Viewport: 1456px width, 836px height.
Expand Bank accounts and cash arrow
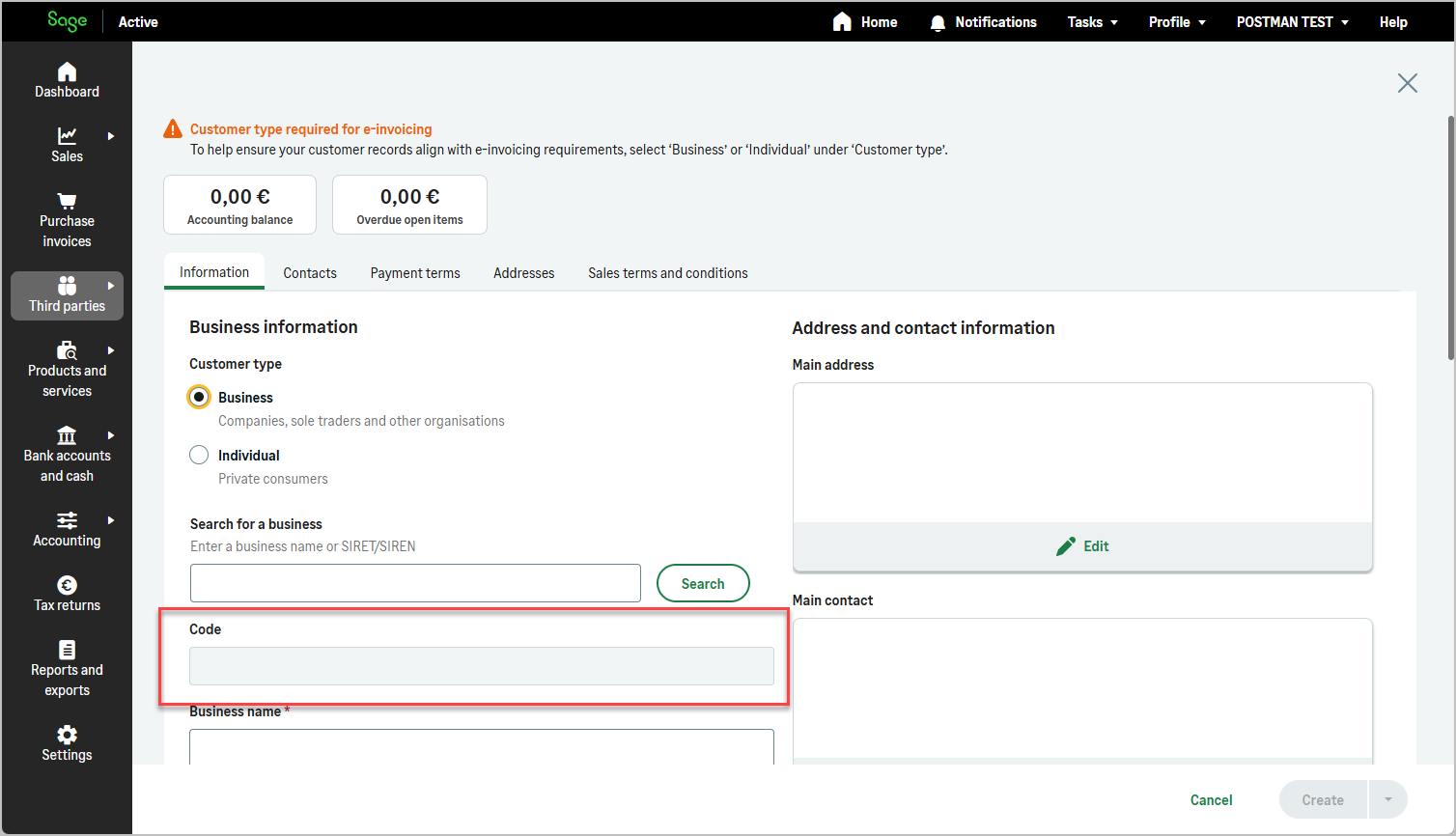pos(111,435)
